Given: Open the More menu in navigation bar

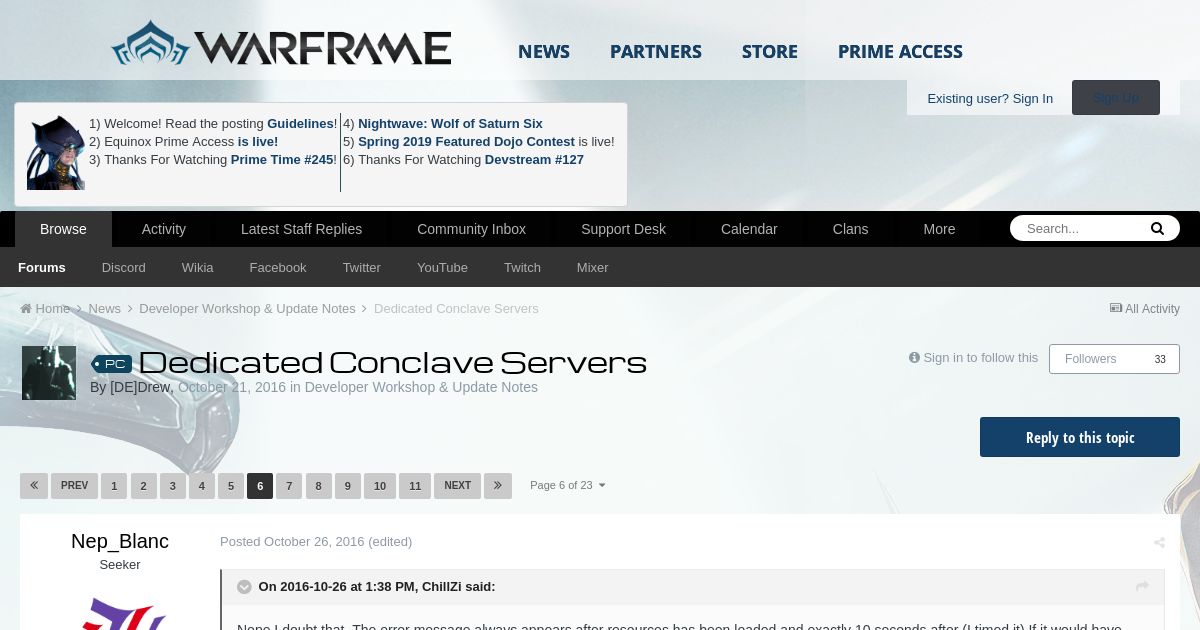Looking at the screenshot, I should coord(939,229).
